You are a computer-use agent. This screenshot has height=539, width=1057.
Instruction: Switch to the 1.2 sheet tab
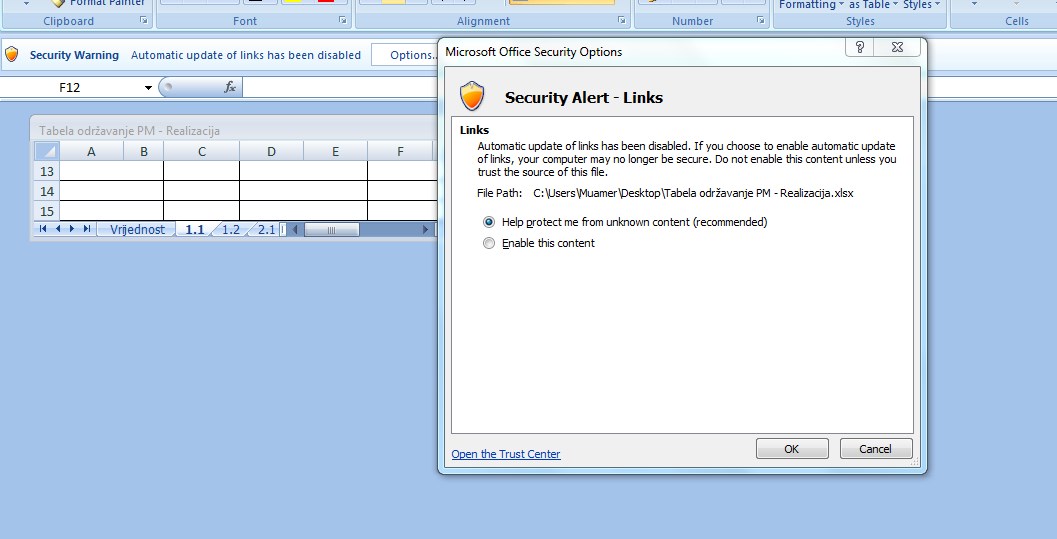pyautogui.click(x=231, y=230)
